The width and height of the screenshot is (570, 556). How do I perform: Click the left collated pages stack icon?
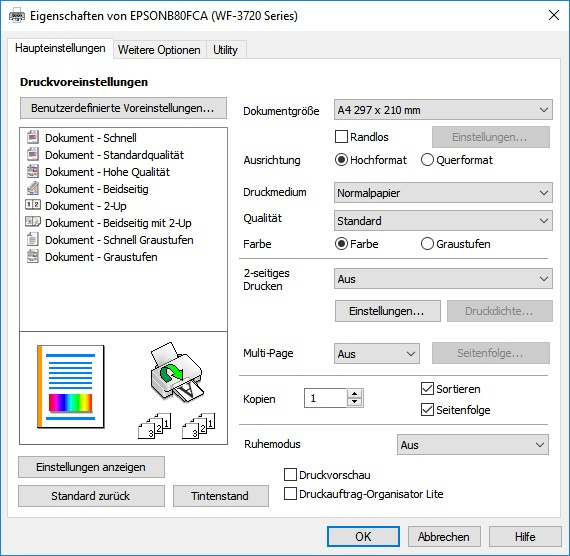pos(155,425)
